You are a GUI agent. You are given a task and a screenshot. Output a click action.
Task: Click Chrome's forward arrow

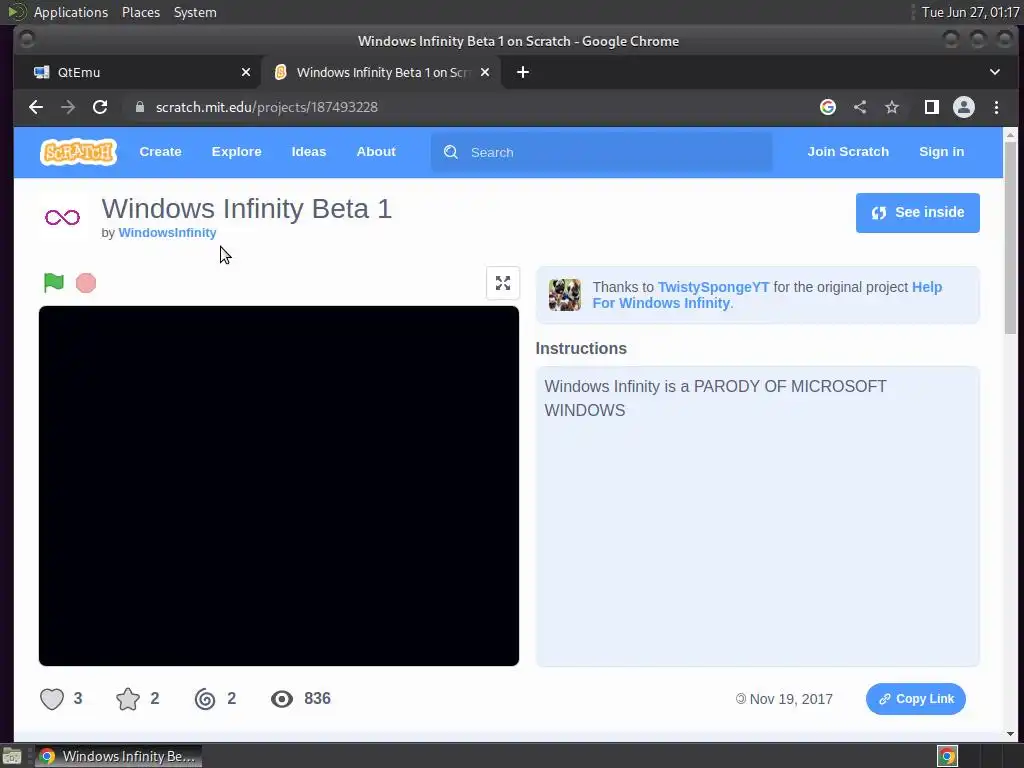[x=68, y=107]
